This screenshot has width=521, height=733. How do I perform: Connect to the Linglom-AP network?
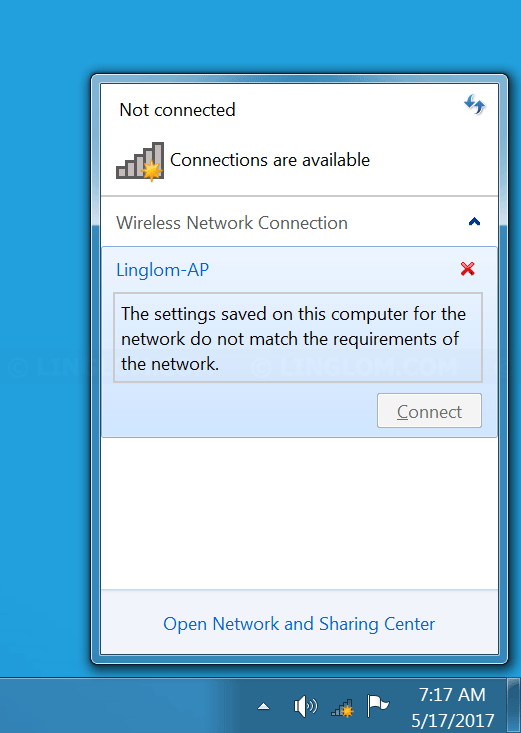point(429,411)
